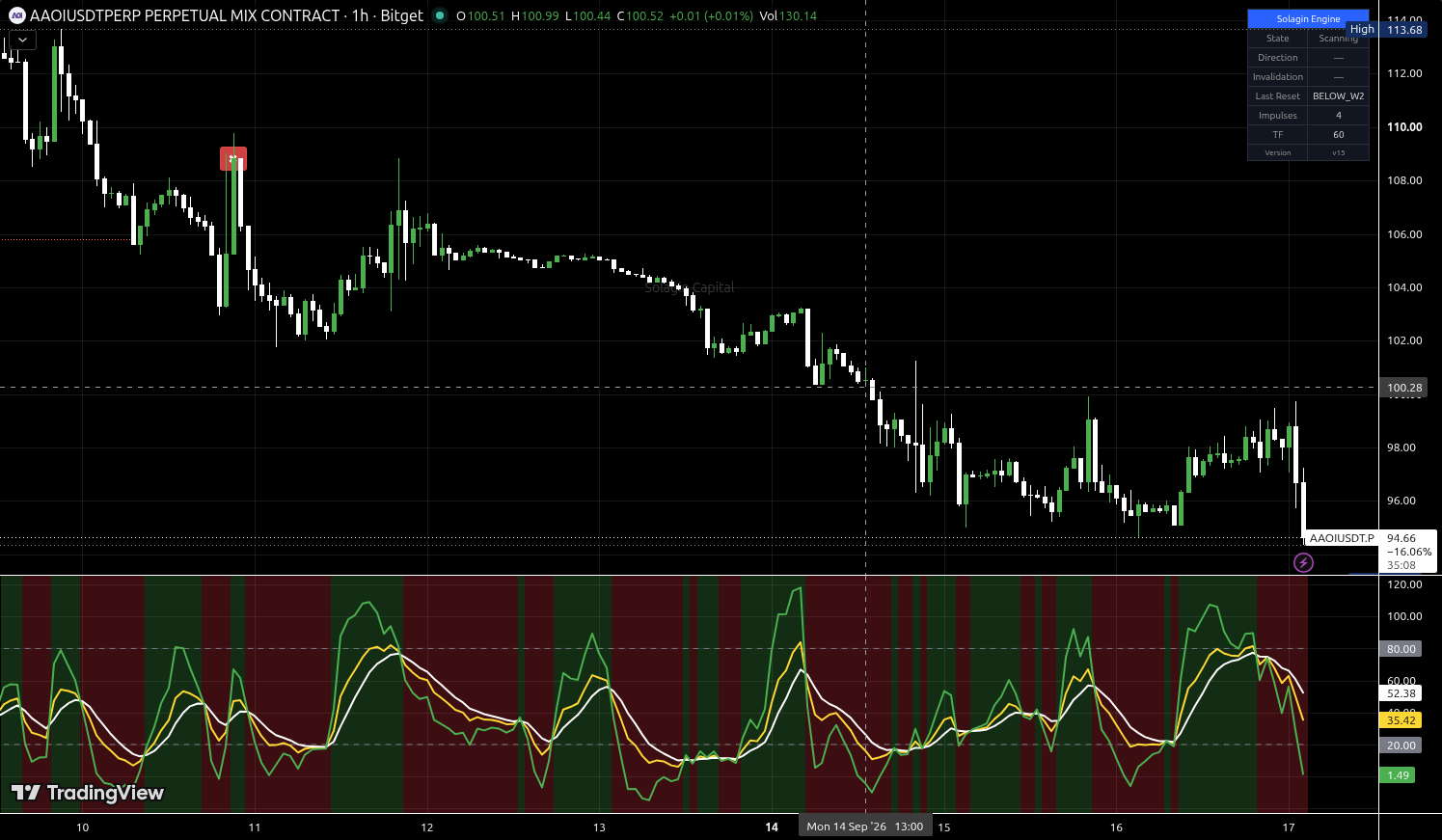Viewport: 1442px width, 840px height.
Task: Click the date 16 on the time axis
Action: [x=1116, y=827]
